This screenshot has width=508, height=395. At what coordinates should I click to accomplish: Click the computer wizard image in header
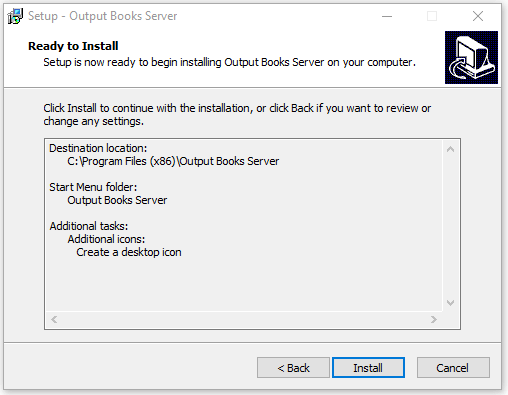click(471, 57)
